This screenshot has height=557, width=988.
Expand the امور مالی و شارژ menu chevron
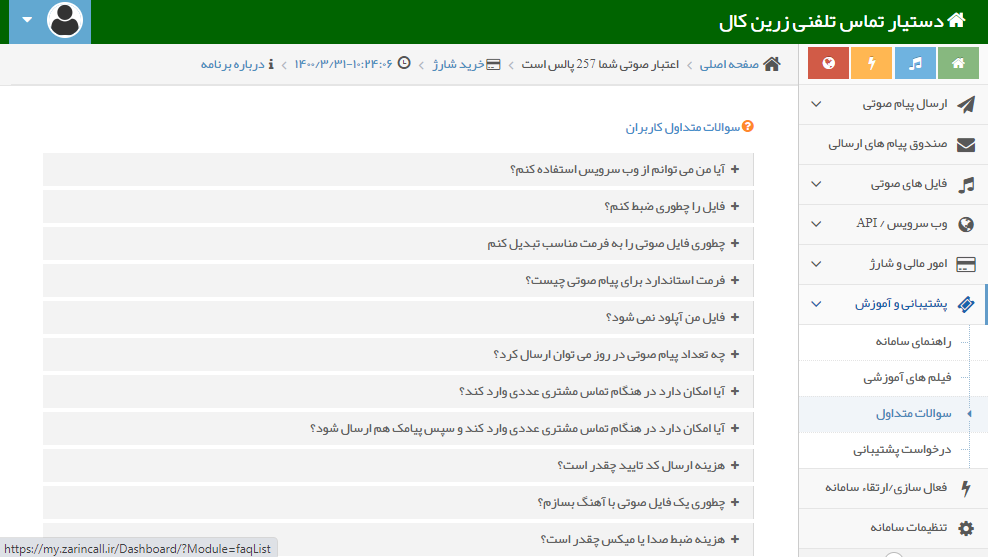coord(816,264)
